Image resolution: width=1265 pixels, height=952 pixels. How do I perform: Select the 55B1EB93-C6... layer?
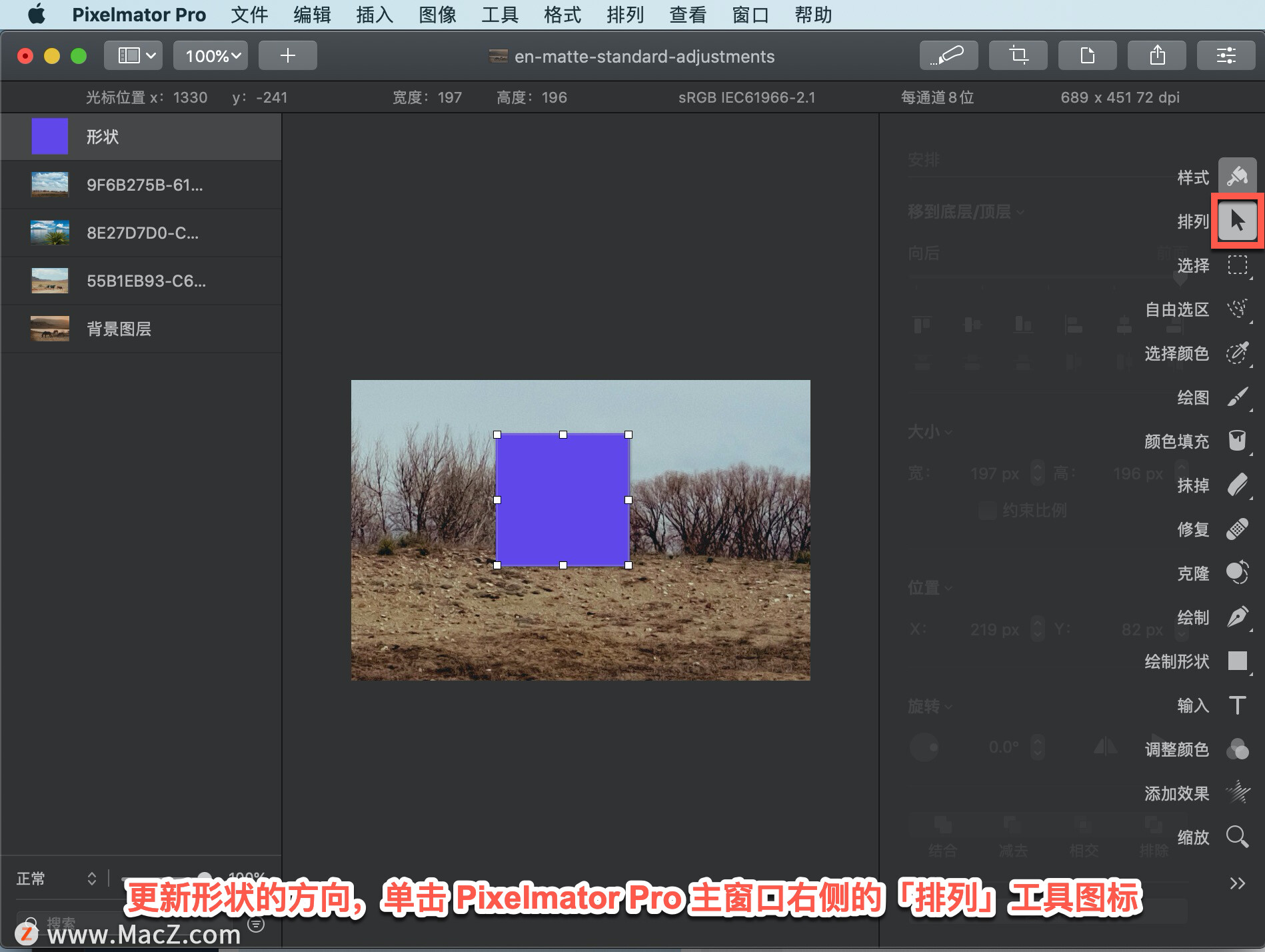tap(141, 281)
